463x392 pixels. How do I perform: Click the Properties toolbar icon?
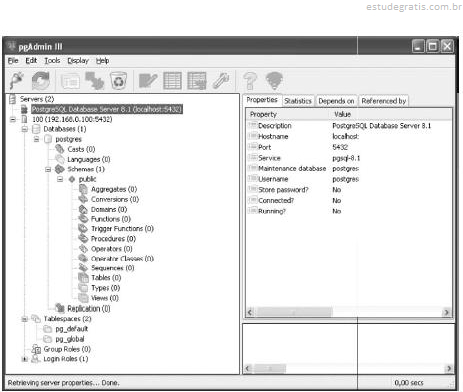(x=70, y=81)
